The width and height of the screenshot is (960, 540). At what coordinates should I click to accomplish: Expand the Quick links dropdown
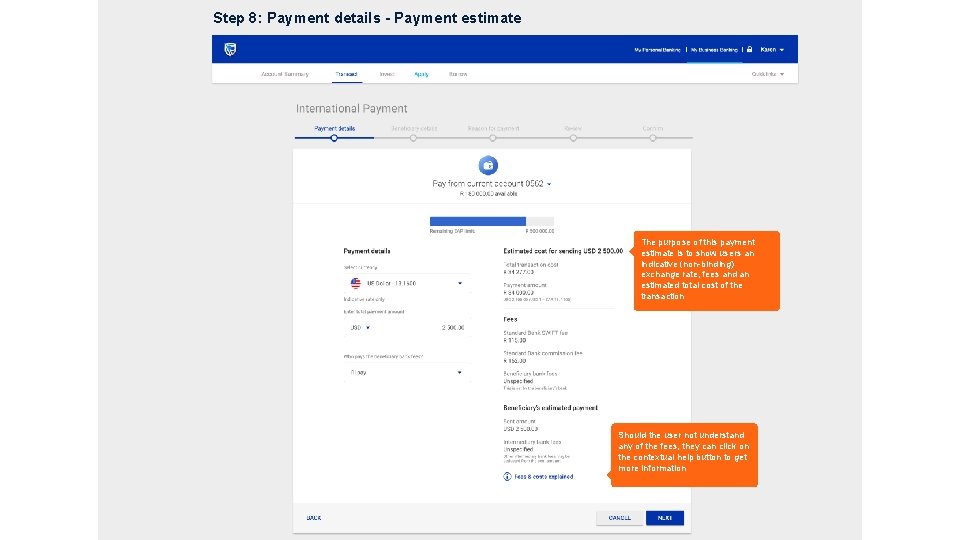pos(768,74)
